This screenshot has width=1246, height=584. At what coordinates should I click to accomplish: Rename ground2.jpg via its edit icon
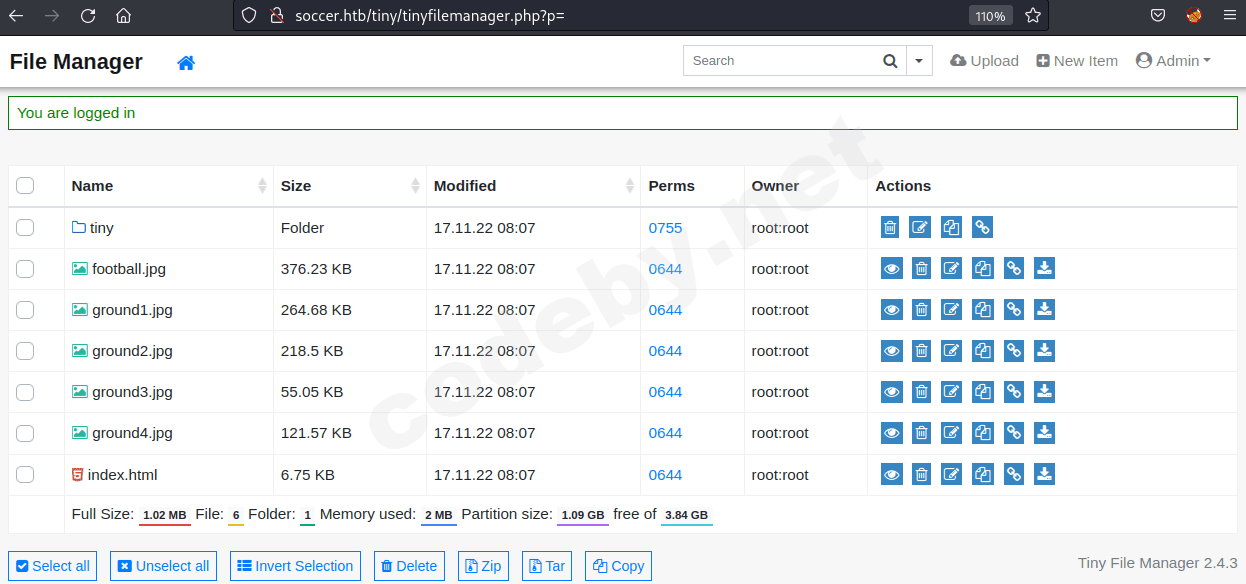coord(952,351)
